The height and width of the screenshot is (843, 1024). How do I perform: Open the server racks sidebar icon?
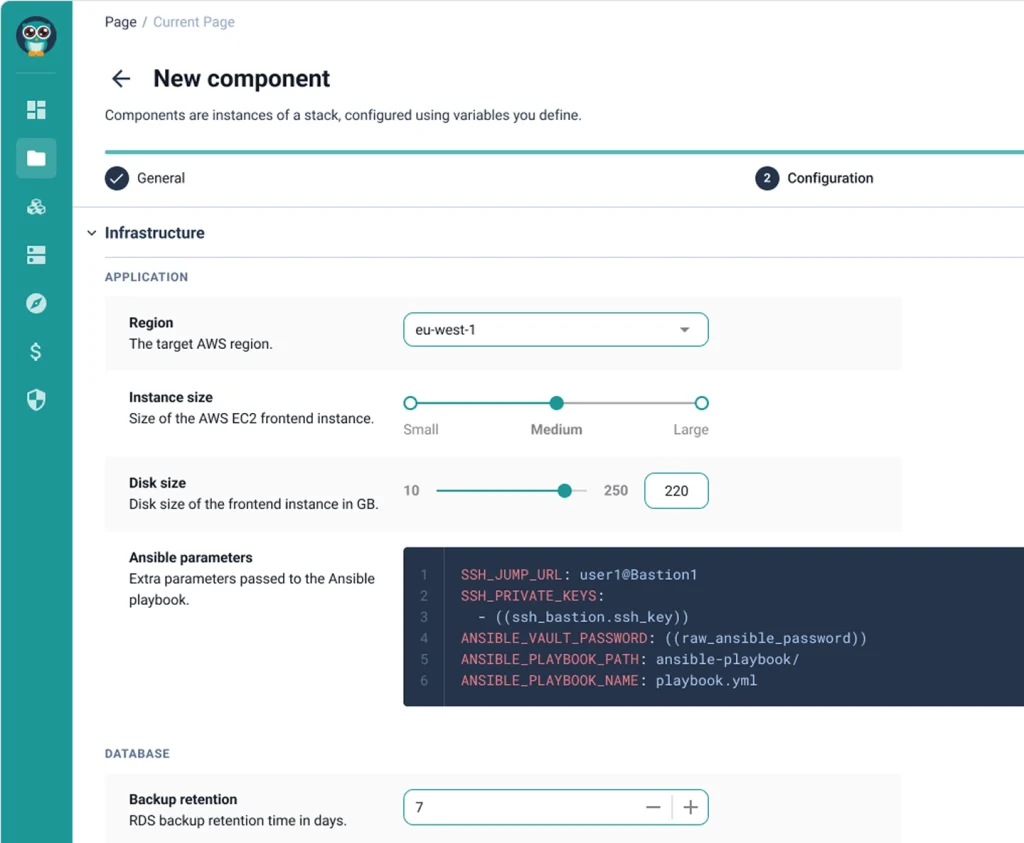[36, 255]
